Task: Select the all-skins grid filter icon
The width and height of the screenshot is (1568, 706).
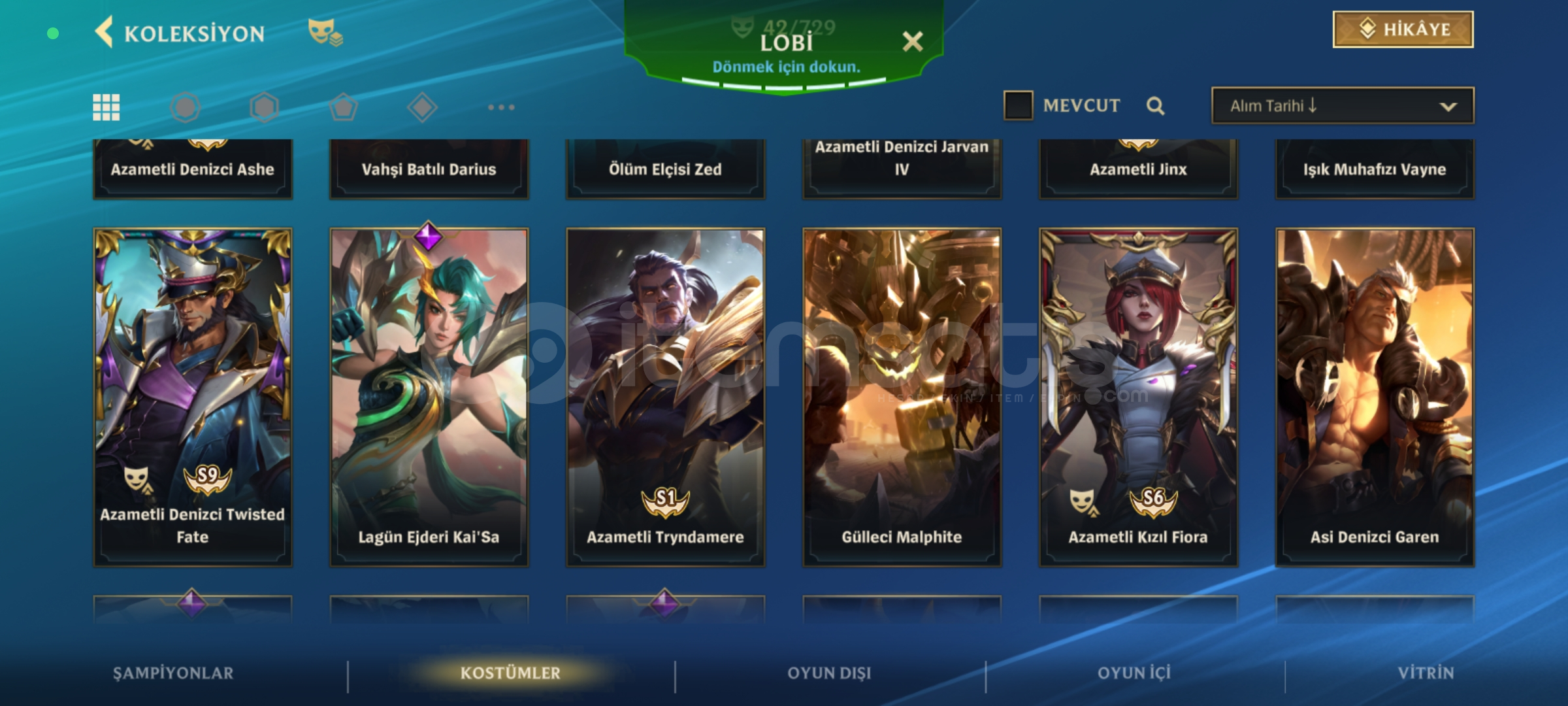Action: (x=106, y=107)
